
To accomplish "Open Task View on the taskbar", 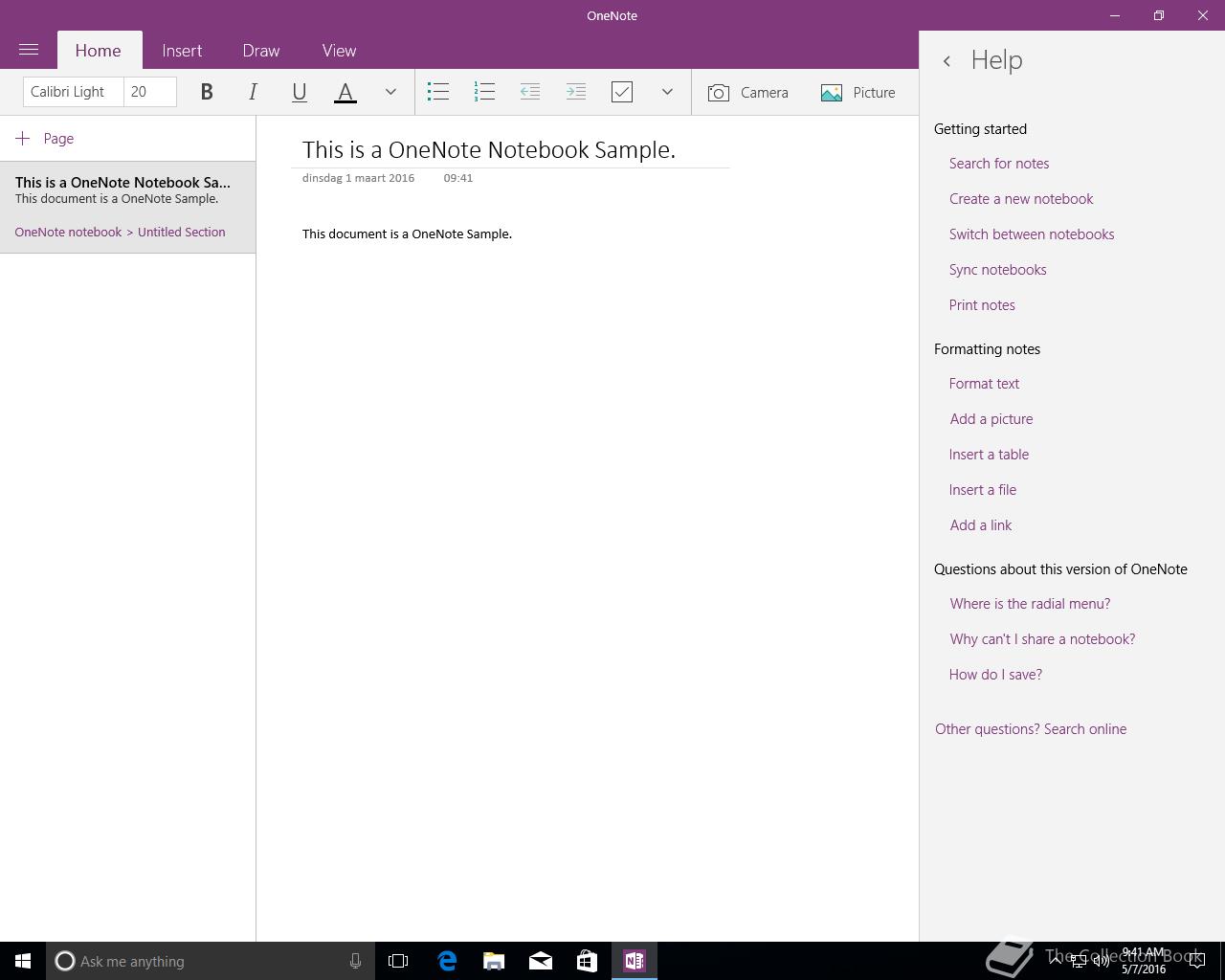I will point(398,961).
